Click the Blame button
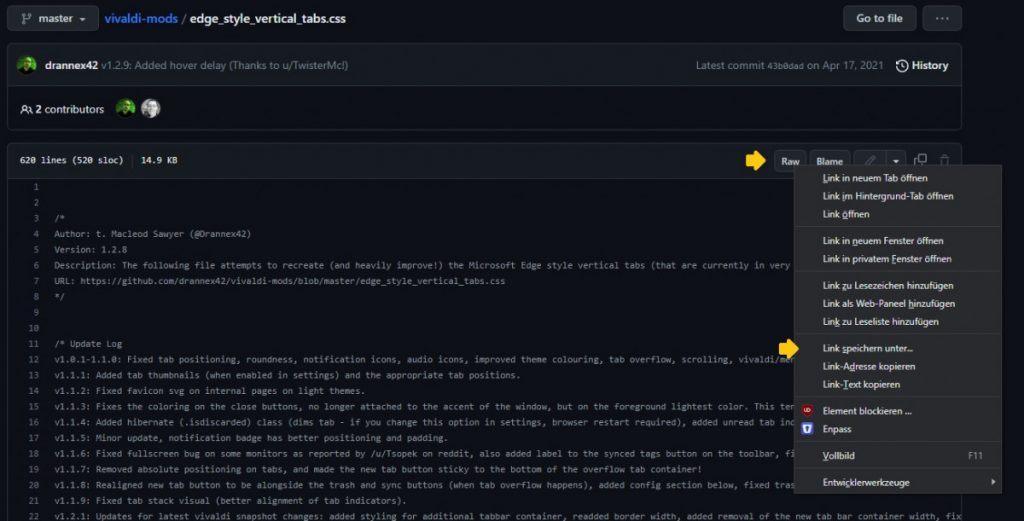The height and width of the screenshot is (521, 1024). tap(829, 161)
